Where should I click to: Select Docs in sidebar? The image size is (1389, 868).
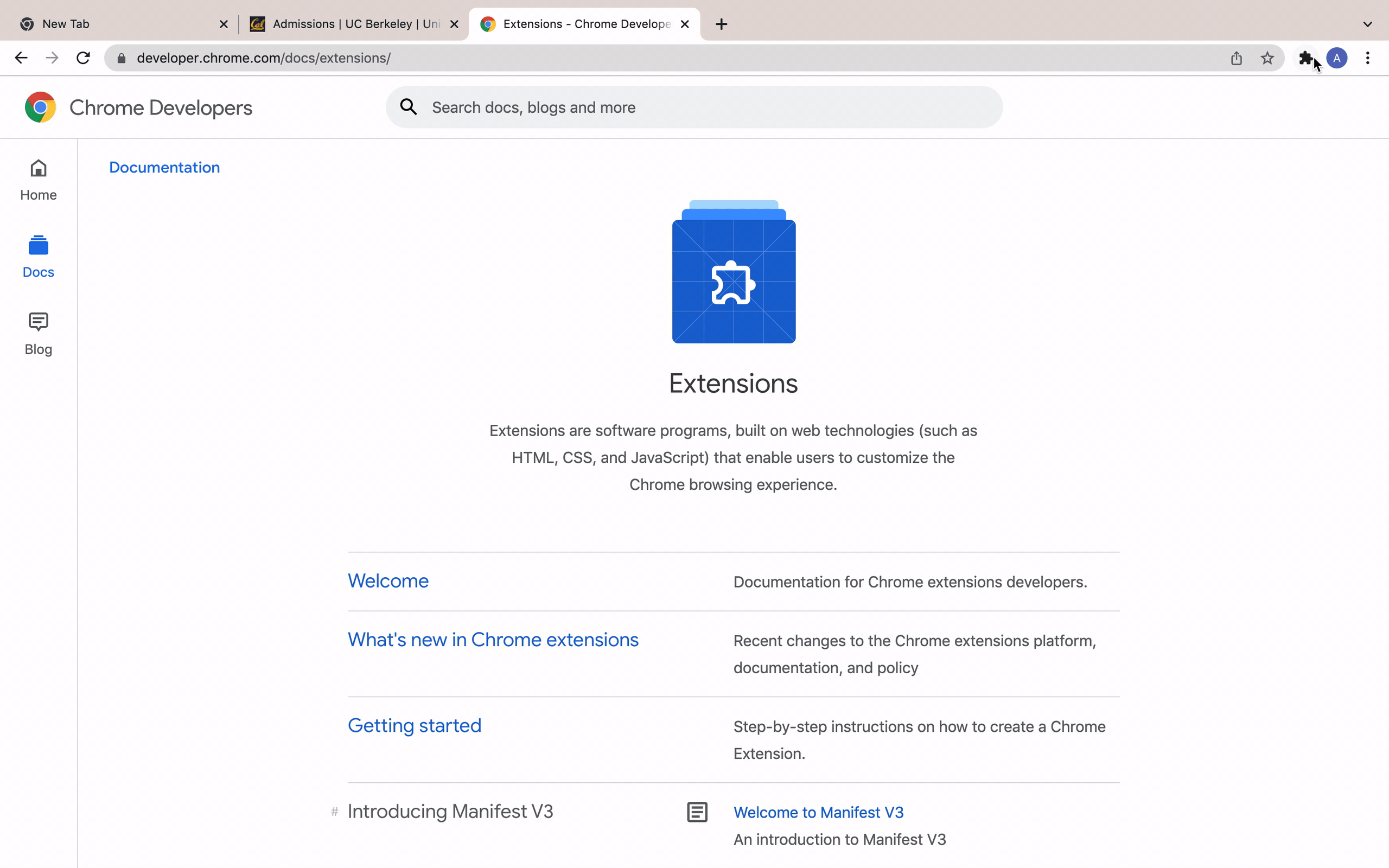[39, 257]
